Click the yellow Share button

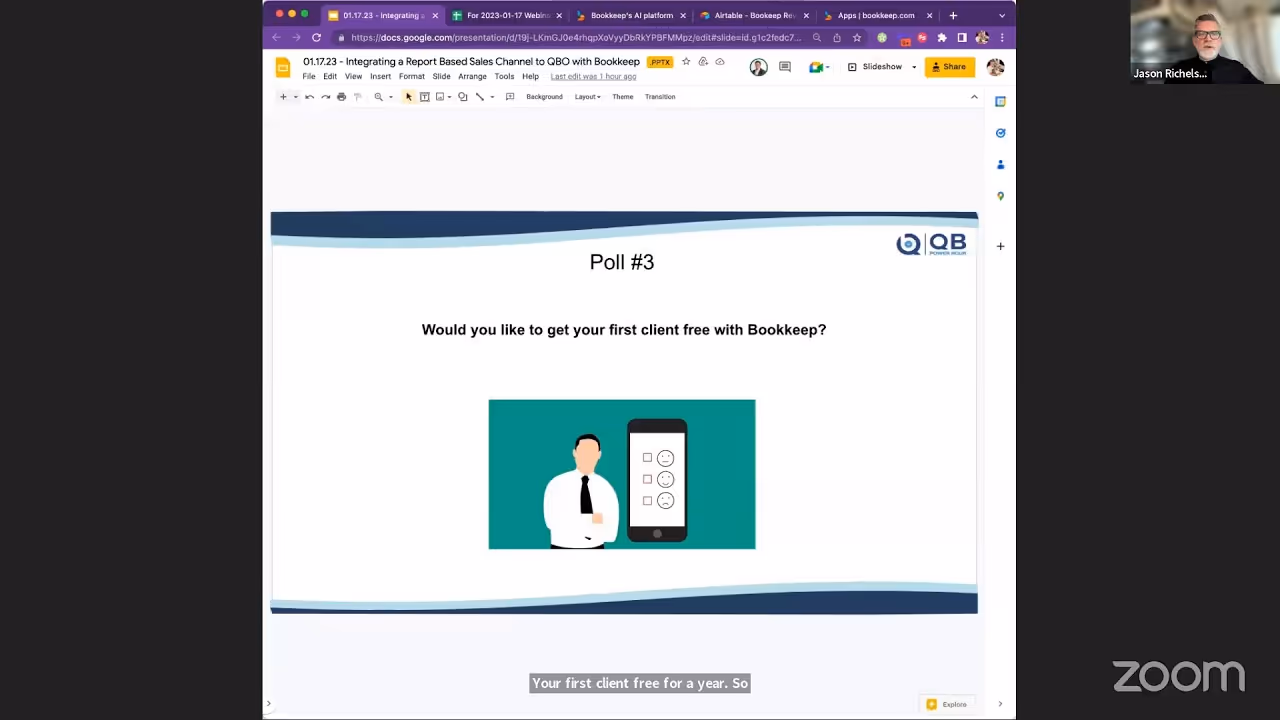point(949,67)
